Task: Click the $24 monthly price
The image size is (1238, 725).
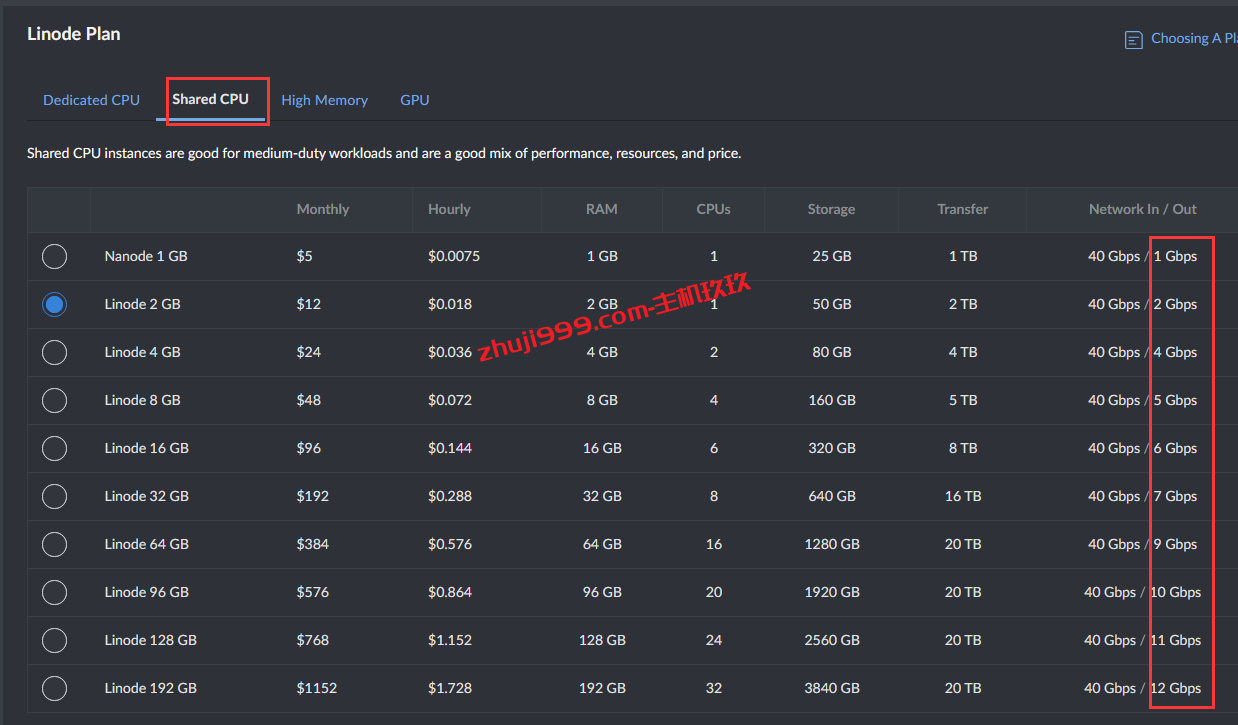Action: pyautogui.click(x=309, y=352)
